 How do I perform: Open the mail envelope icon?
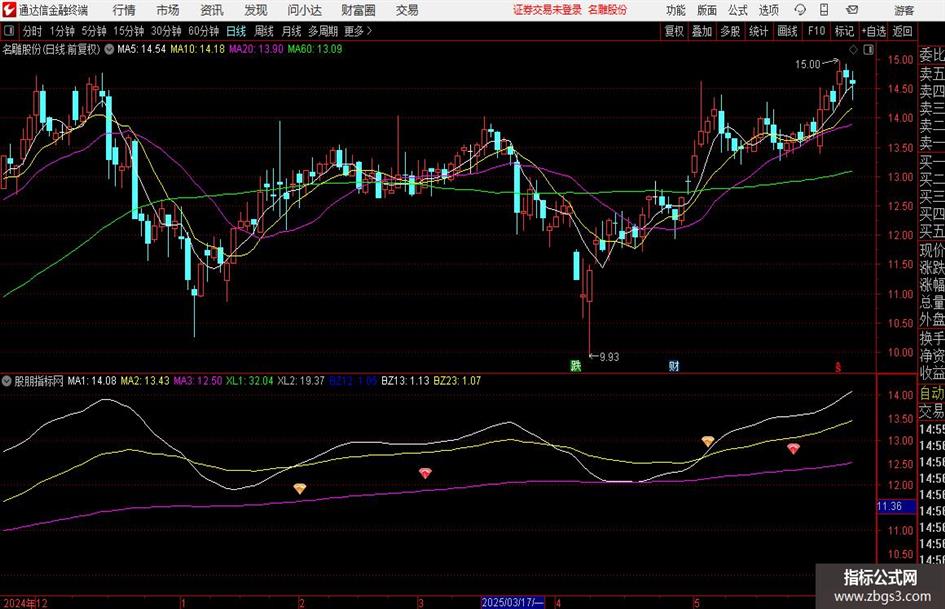tap(852, 10)
